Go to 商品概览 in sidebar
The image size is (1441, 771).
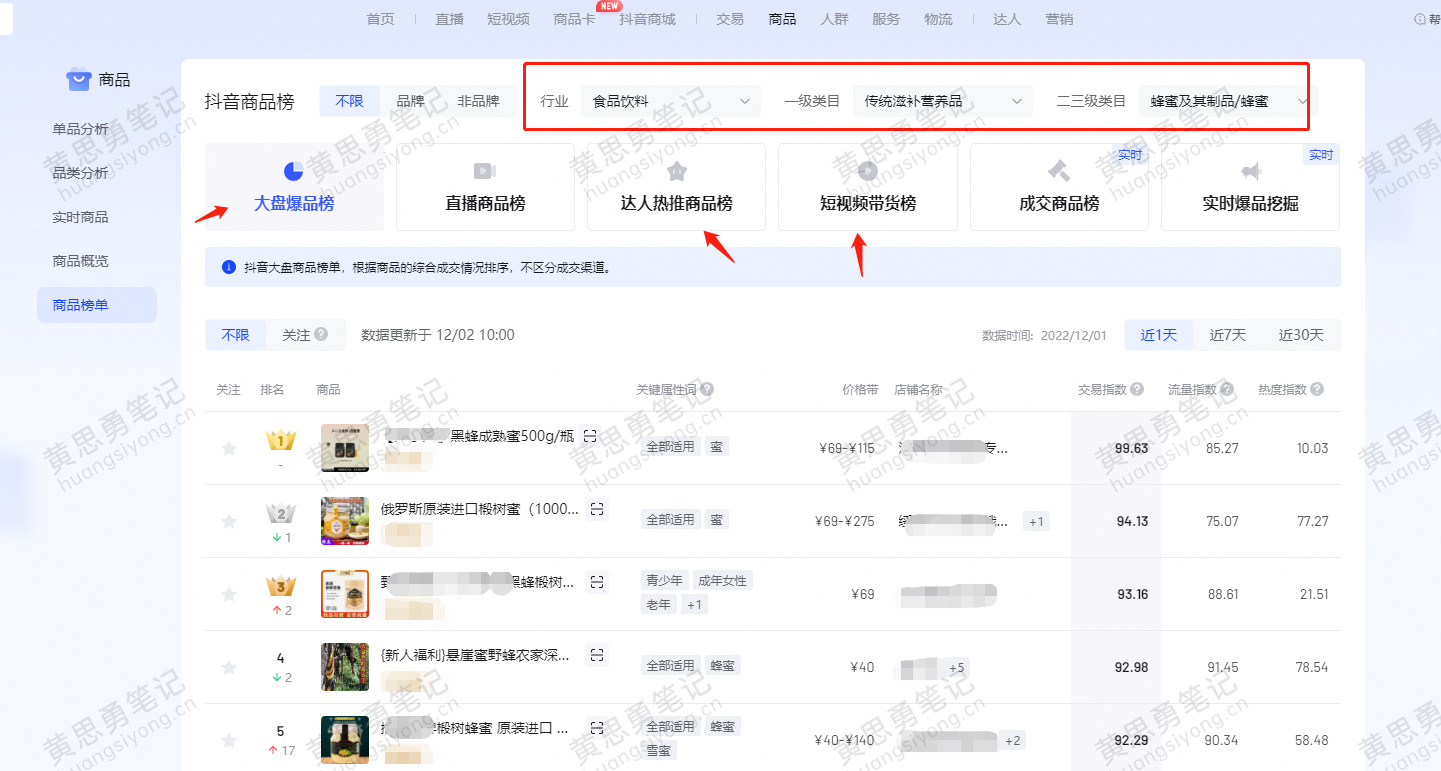[81, 261]
